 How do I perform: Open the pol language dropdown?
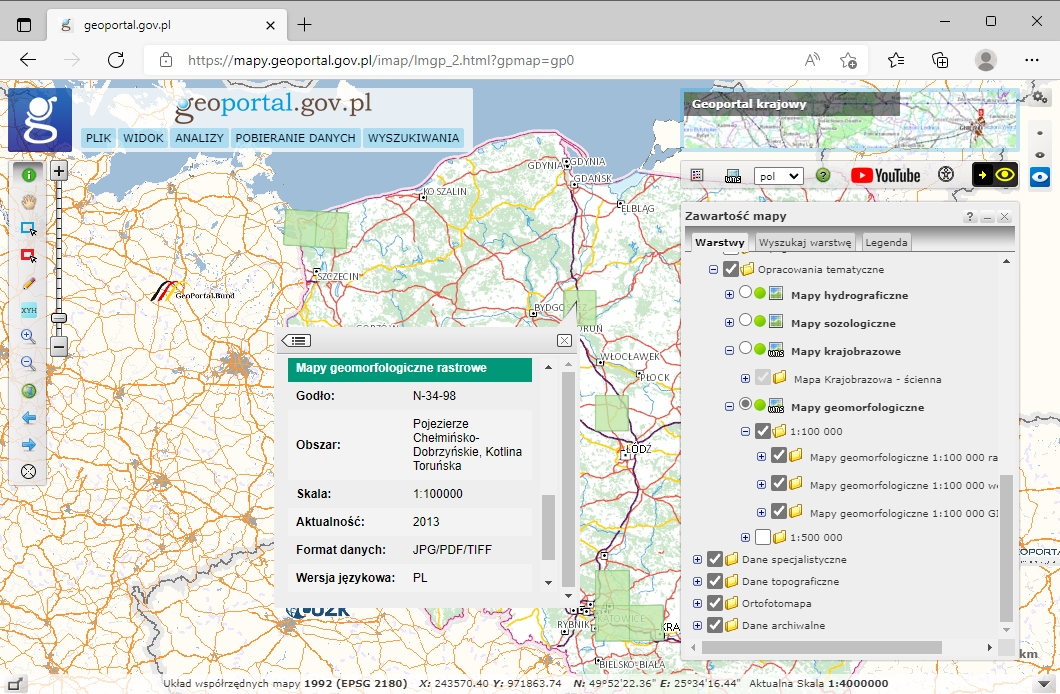pos(779,175)
